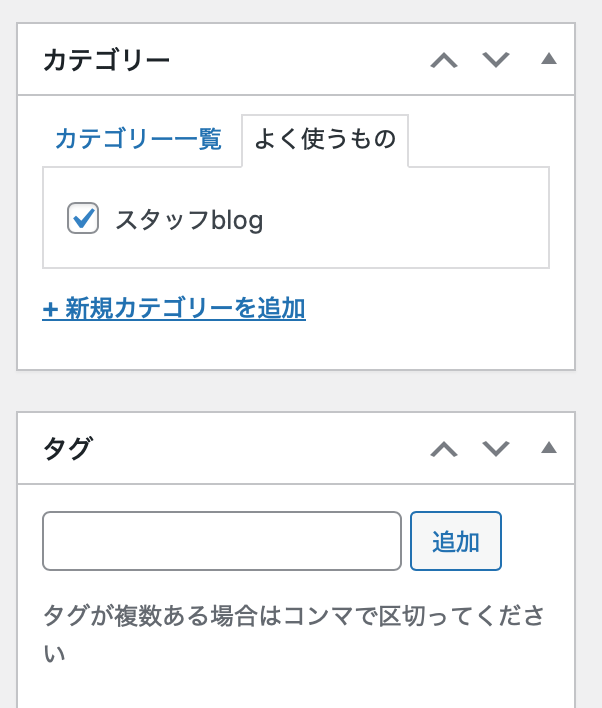602x708 pixels.
Task: Collapse the カテゴリー panel with triangle toggle
Action: click(549, 59)
